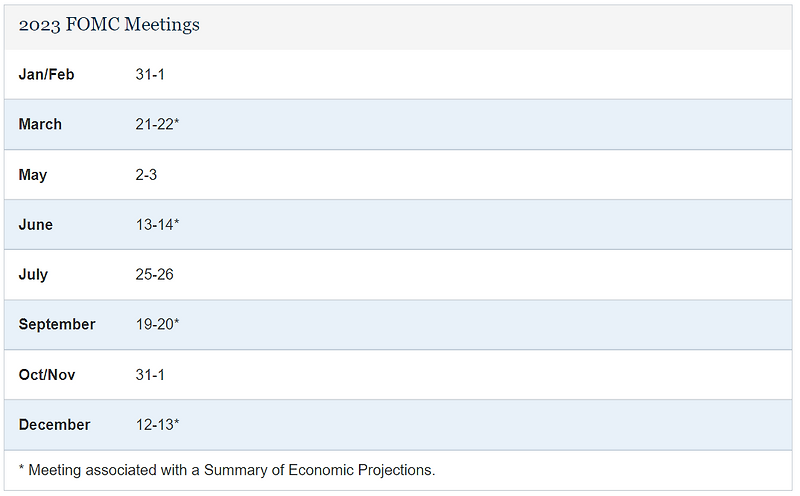The width and height of the screenshot is (800, 496).
Task: Select the September month label
Action: pos(57,324)
